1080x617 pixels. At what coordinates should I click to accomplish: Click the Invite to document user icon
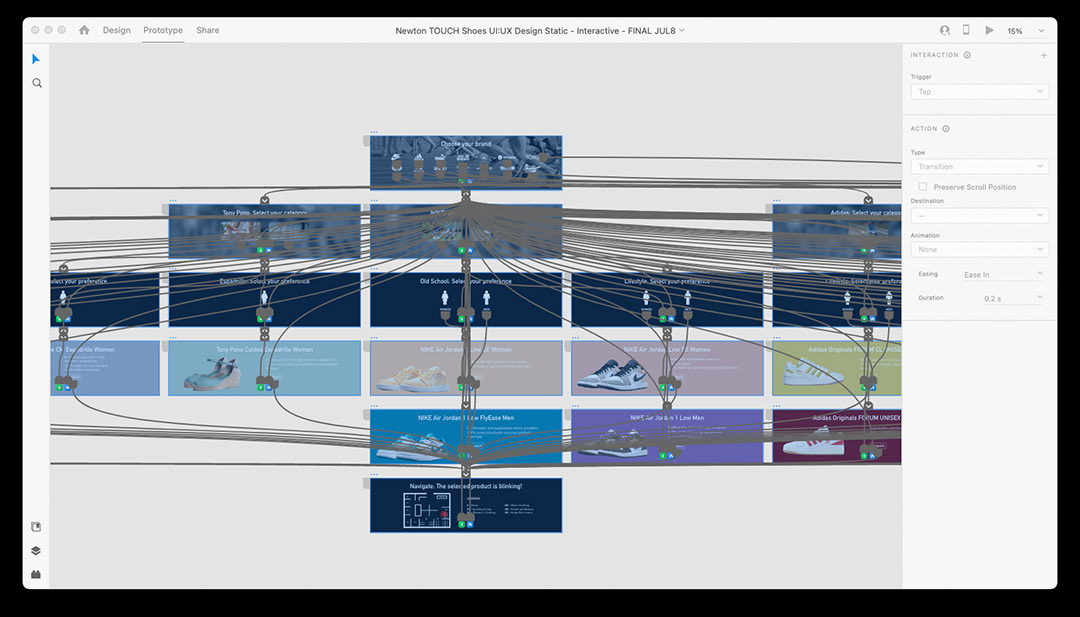945,30
